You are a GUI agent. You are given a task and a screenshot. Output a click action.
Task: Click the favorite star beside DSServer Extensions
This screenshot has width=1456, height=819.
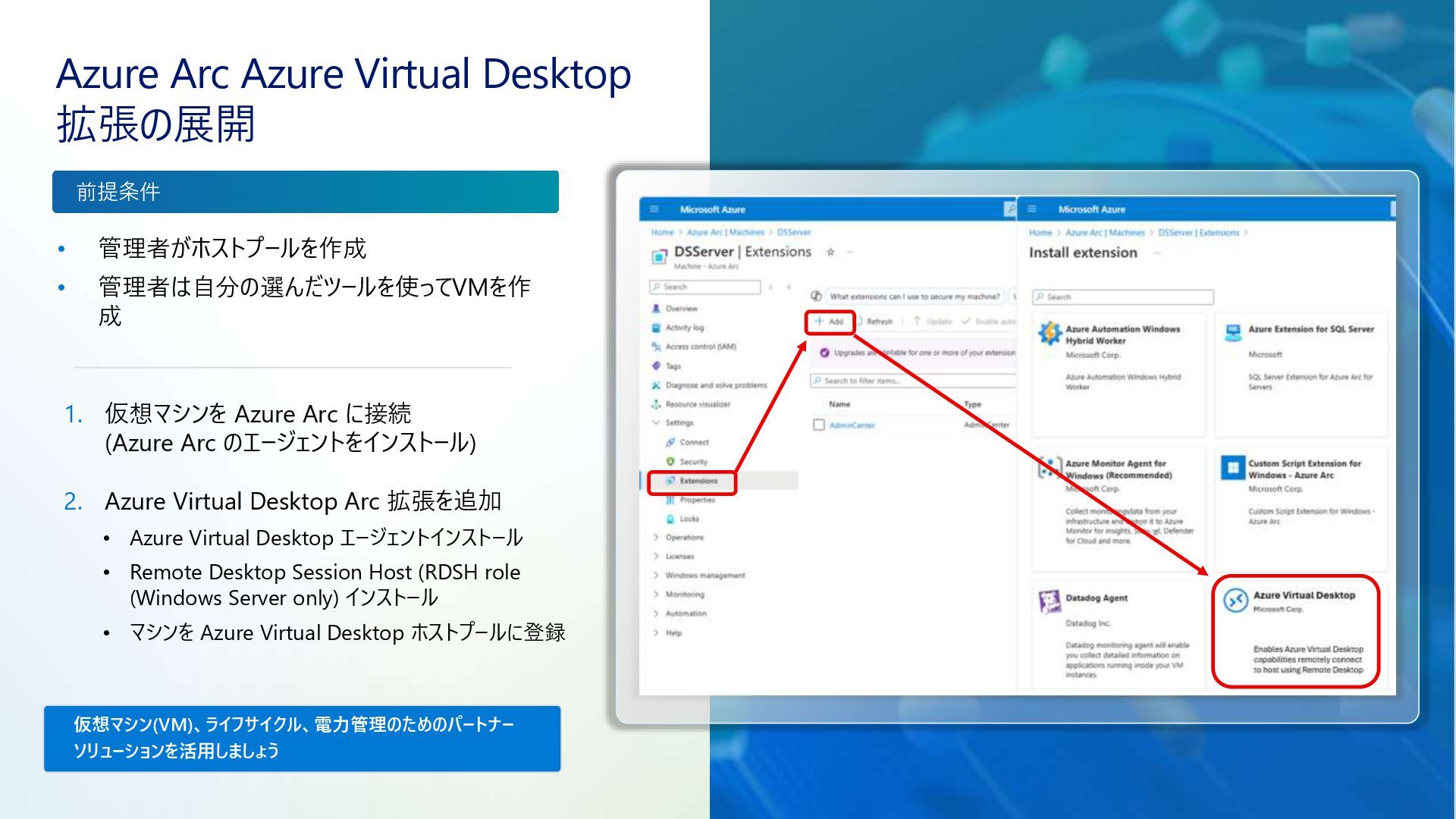(x=830, y=253)
